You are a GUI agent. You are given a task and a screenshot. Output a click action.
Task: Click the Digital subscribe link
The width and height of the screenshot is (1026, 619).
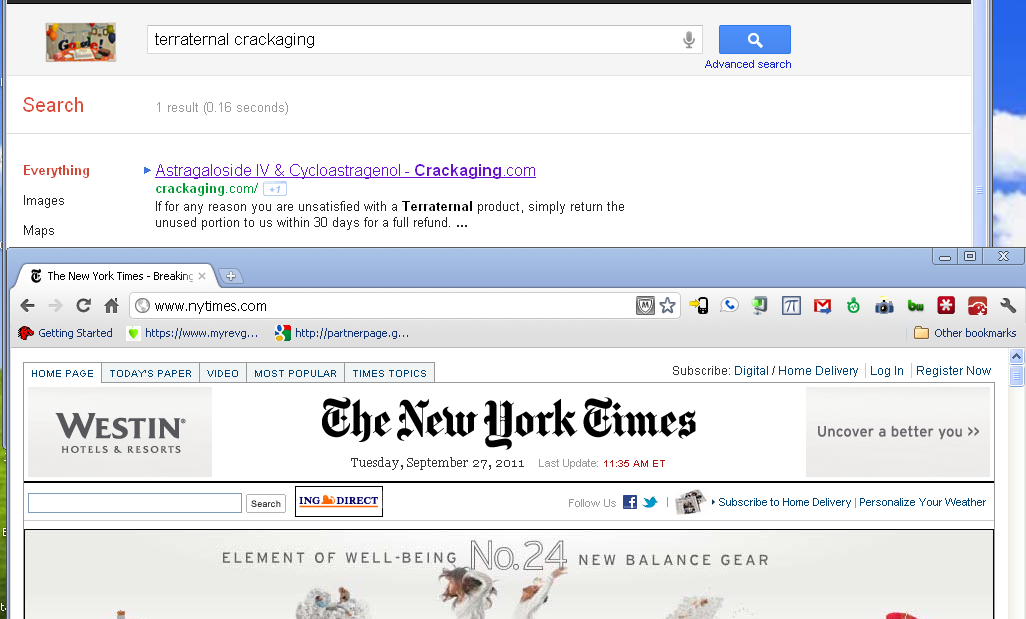pos(751,371)
